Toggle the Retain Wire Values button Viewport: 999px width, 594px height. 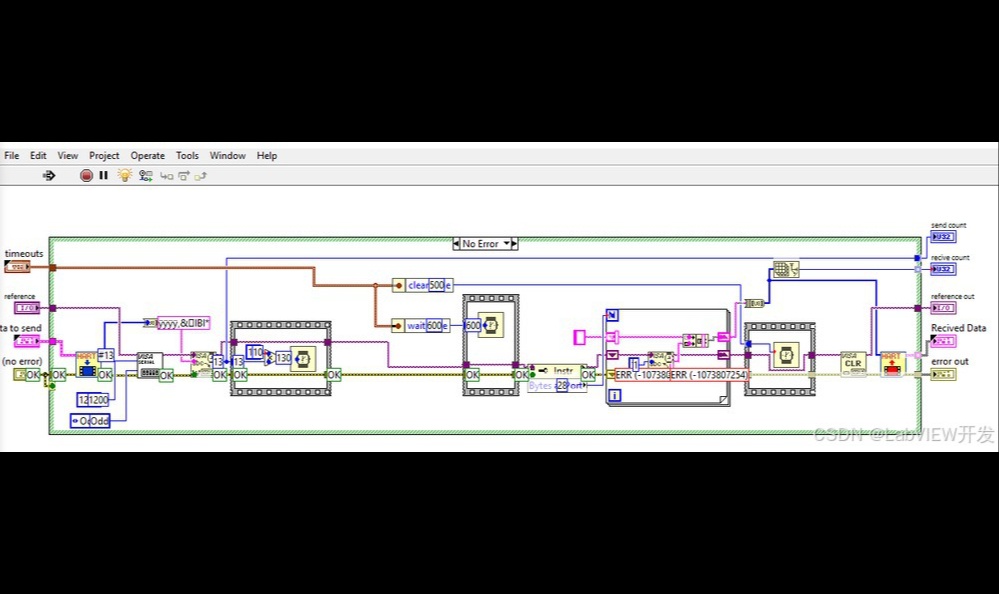tap(146, 175)
